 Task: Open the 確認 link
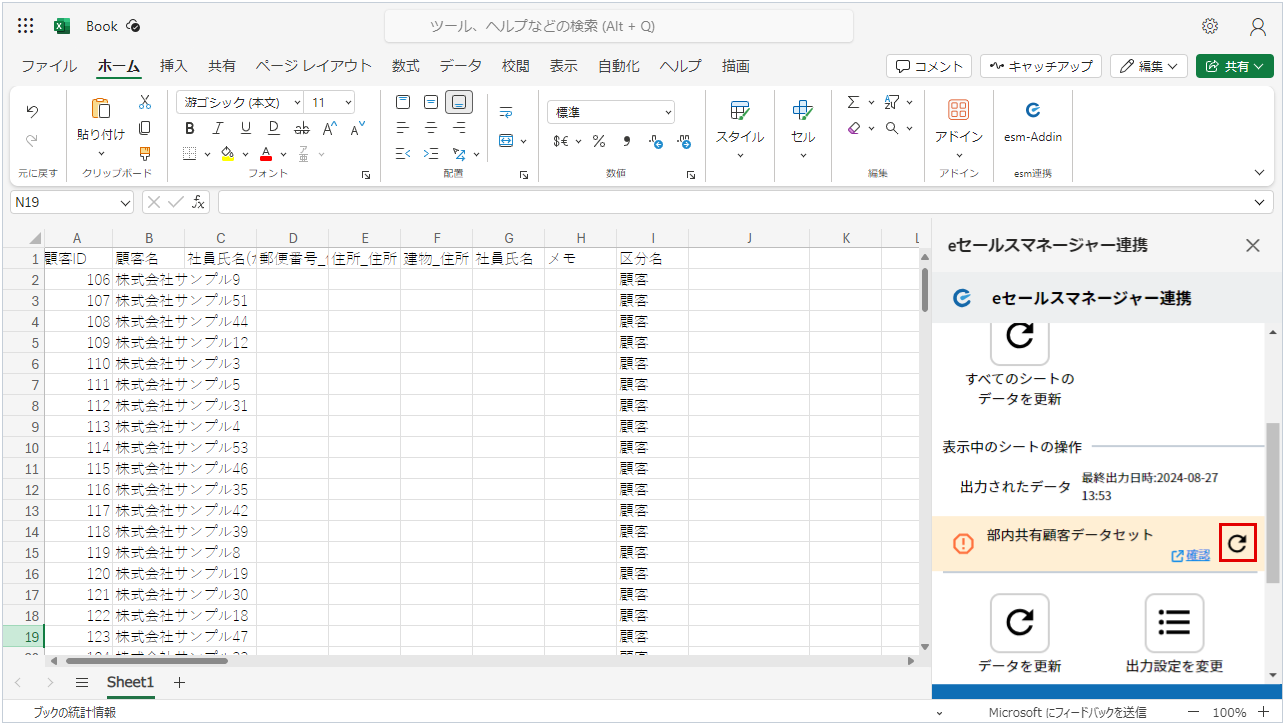tap(1190, 555)
